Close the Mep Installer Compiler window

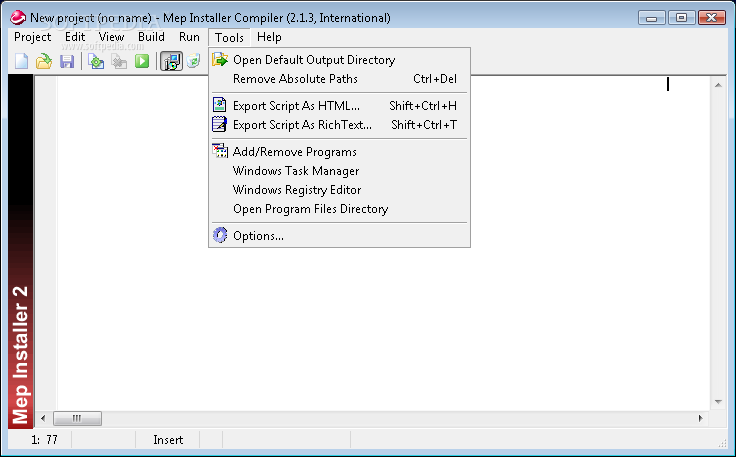[x=712, y=18]
